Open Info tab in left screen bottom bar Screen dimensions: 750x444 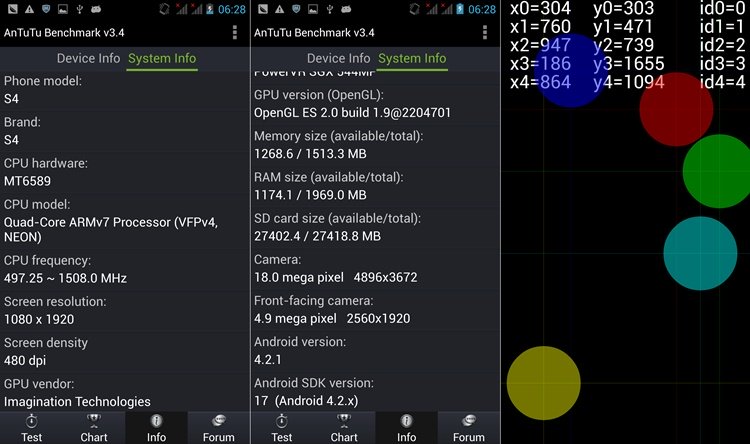(156, 428)
